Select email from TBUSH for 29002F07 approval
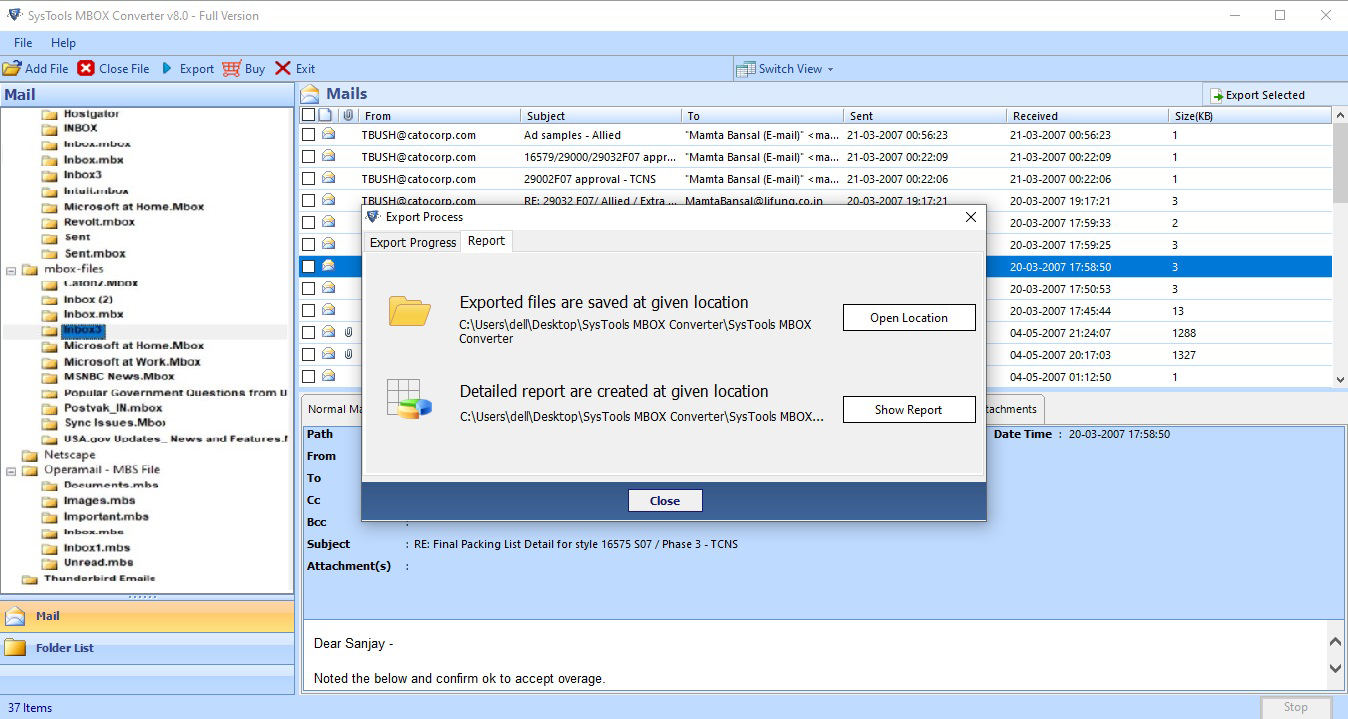 pos(816,179)
